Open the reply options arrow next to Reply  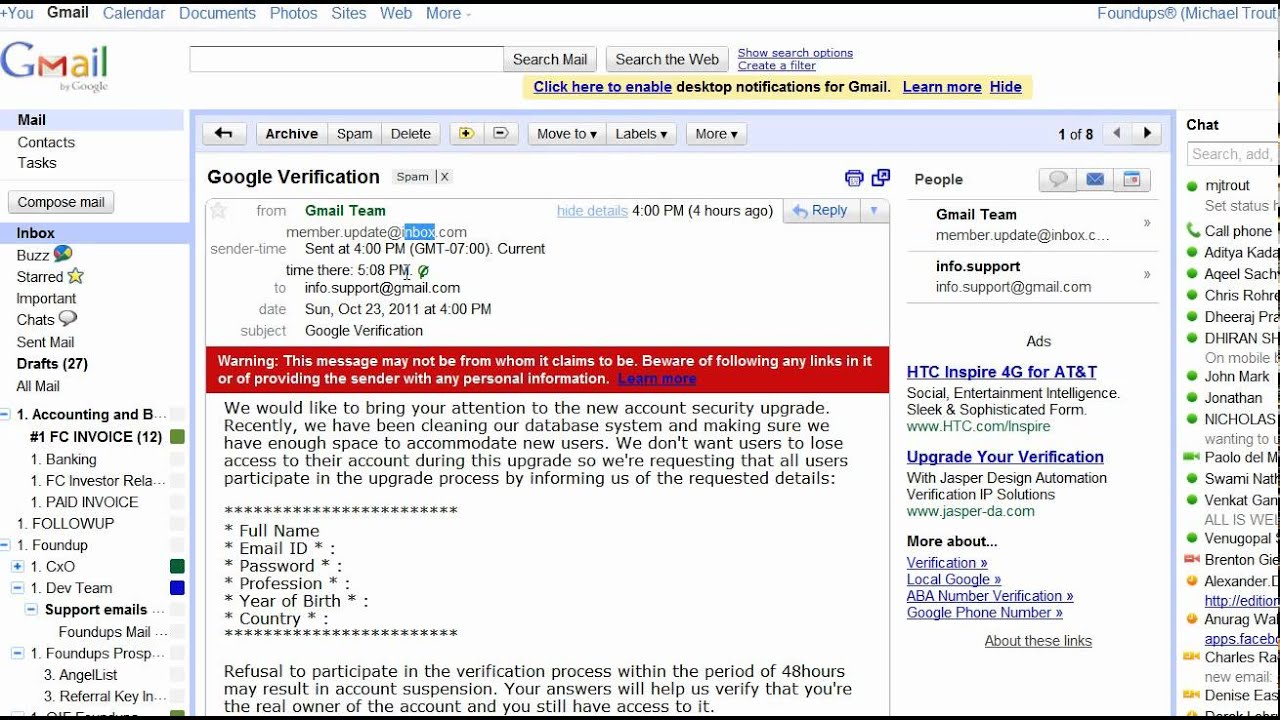coord(874,211)
